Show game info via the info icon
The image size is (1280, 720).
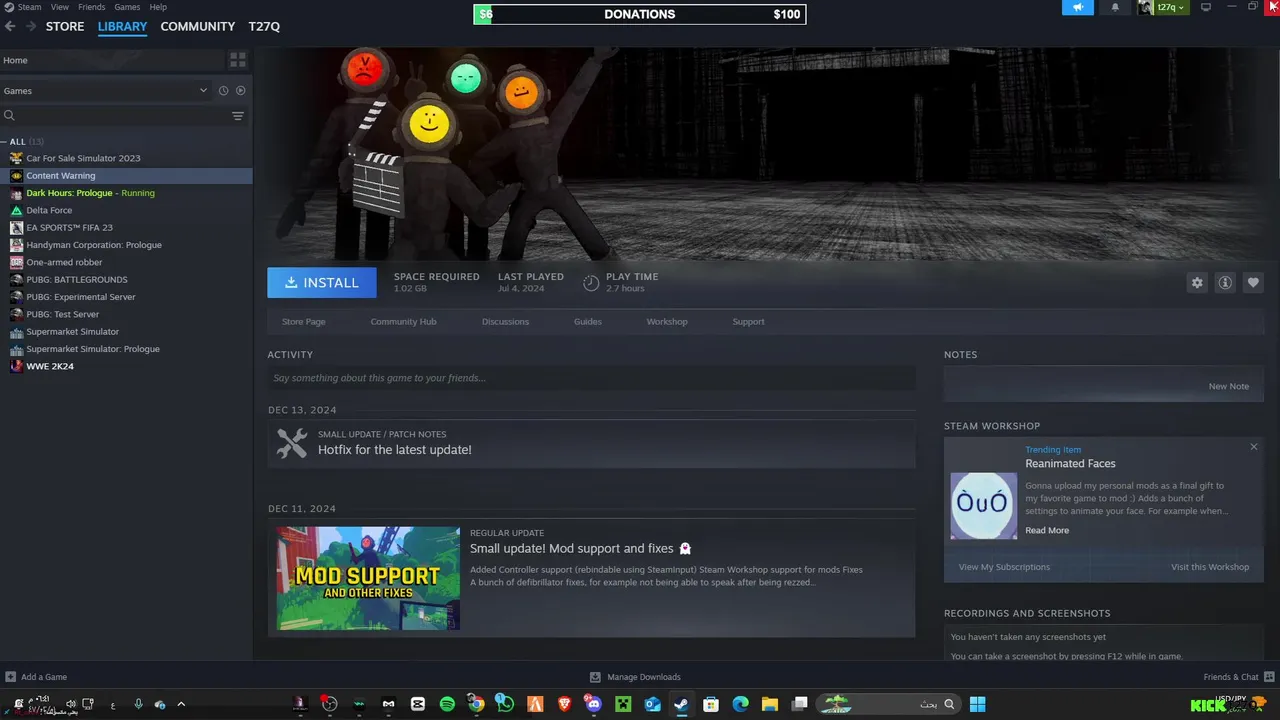coord(1225,283)
